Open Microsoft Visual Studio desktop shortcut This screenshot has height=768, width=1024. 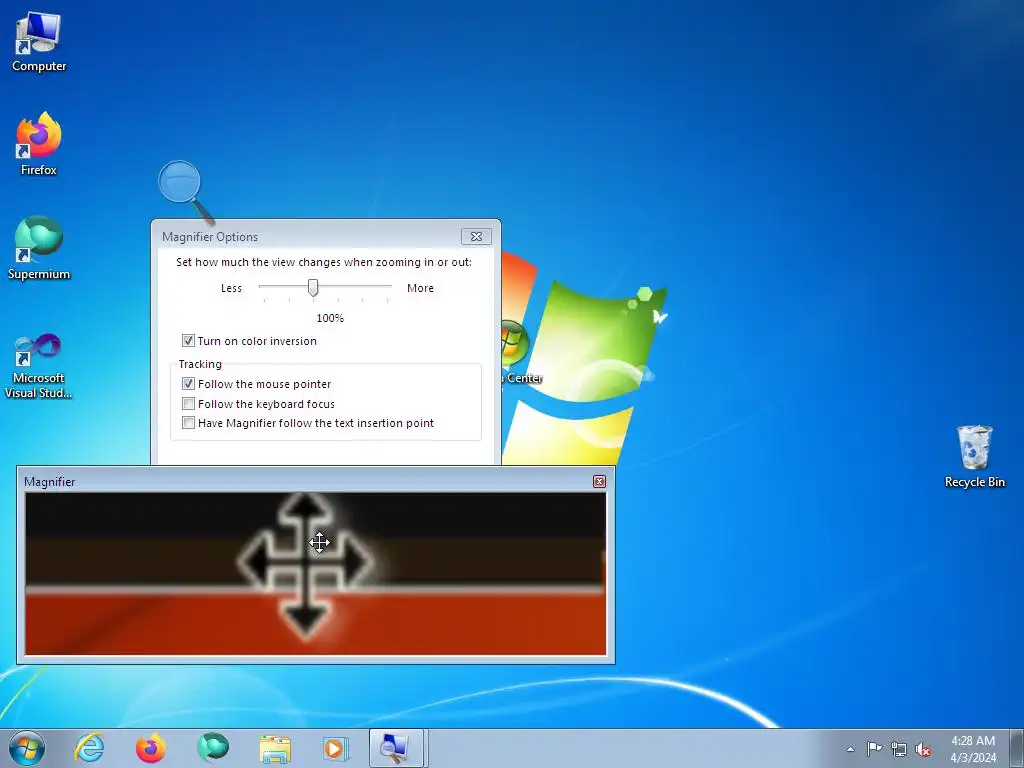pyautogui.click(x=39, y=366)
